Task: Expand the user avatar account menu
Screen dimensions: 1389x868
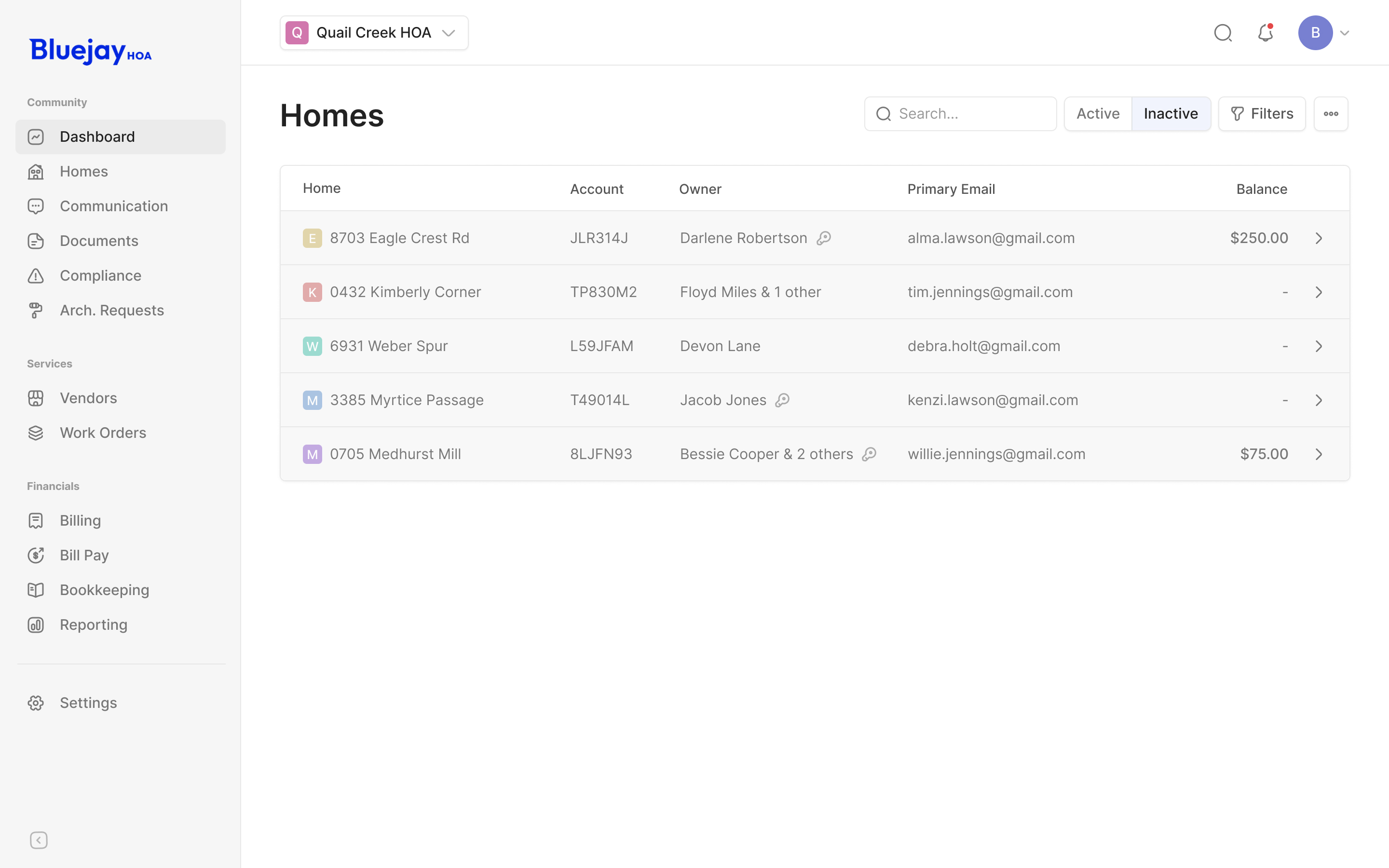Action: coord(1323,33)
